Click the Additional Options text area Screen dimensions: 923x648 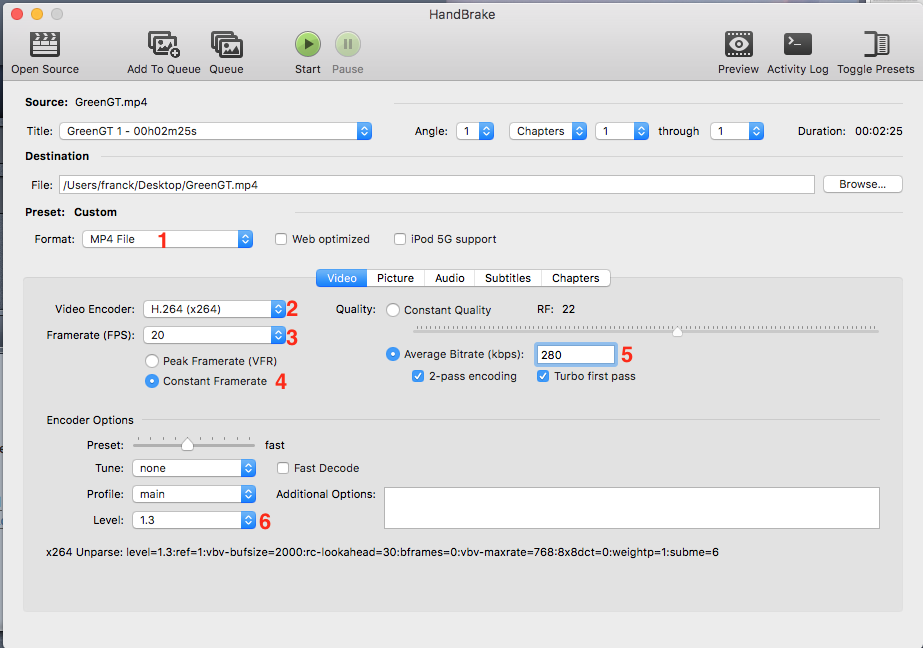point(632,508)
